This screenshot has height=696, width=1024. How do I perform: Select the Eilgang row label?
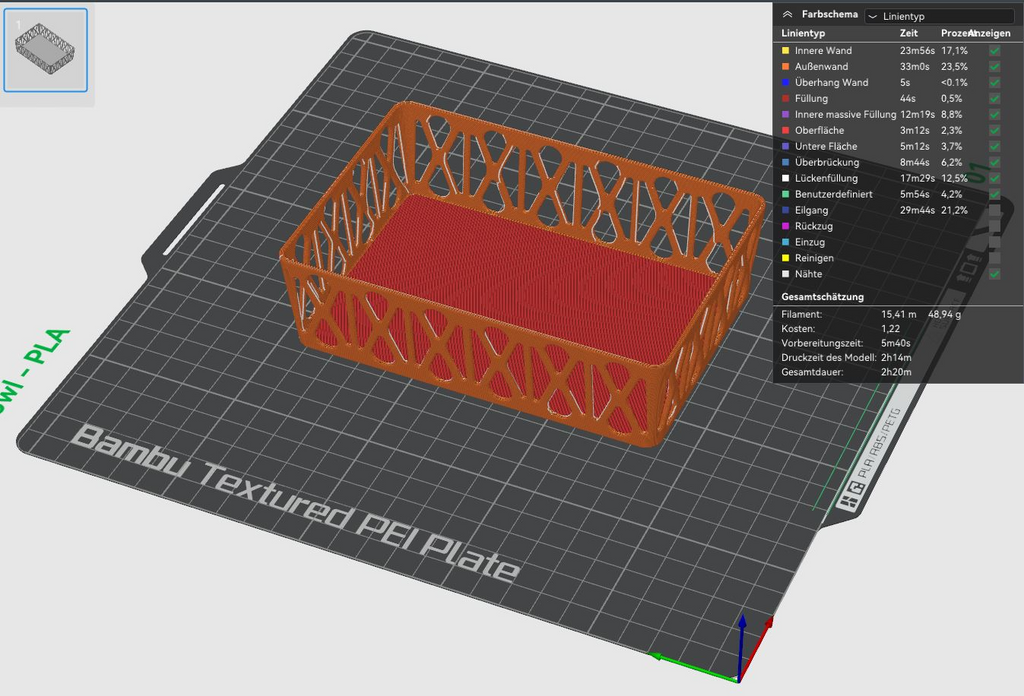[x=811, y=210]
